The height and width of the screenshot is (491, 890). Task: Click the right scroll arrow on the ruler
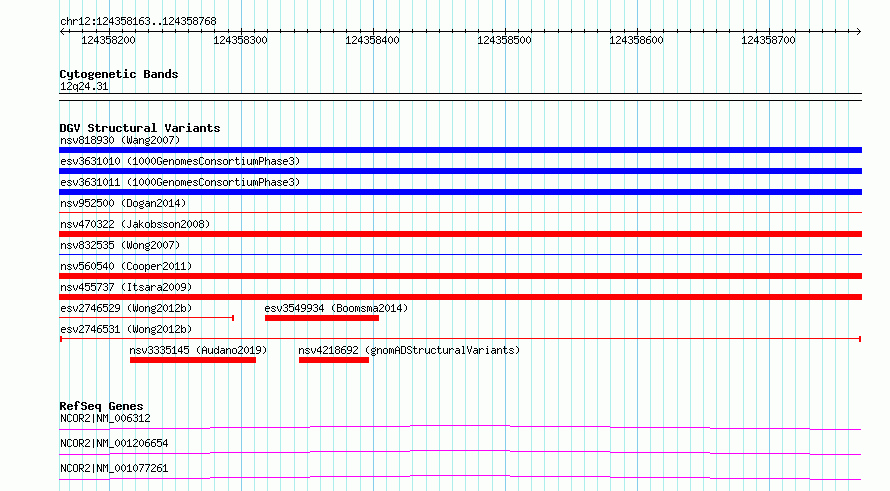tap(858, 32)
